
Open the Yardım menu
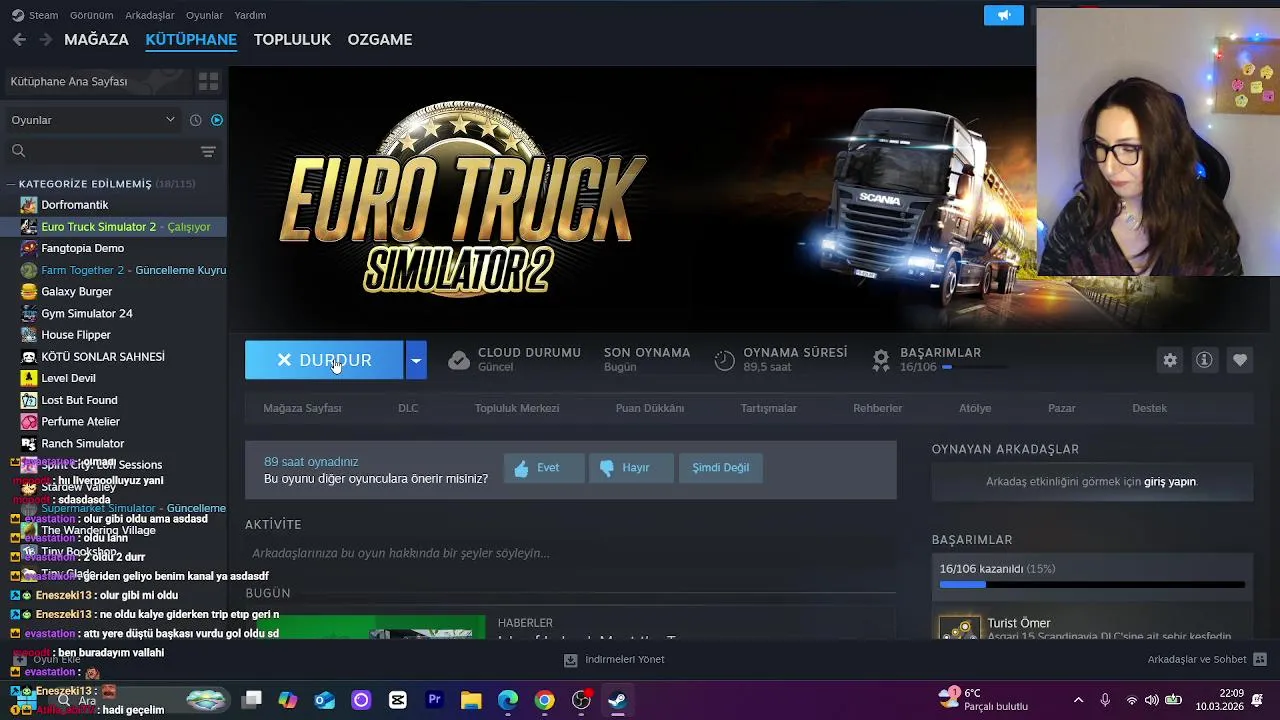coord(250,15)
